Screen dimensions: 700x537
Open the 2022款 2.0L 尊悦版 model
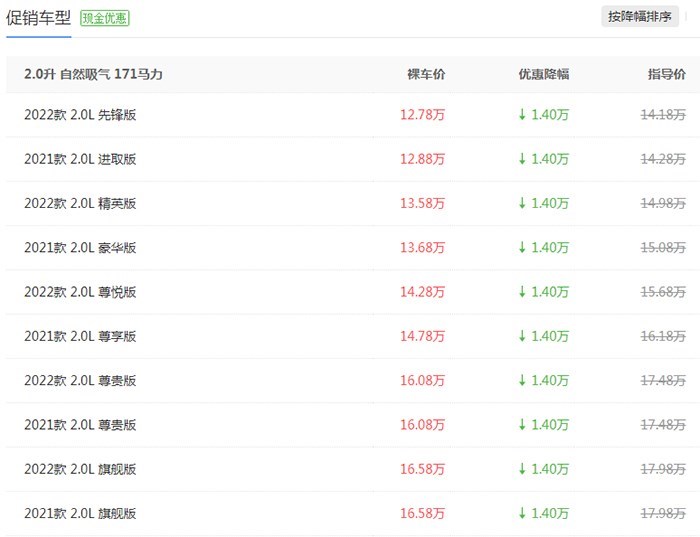click(x=80, y=292)
